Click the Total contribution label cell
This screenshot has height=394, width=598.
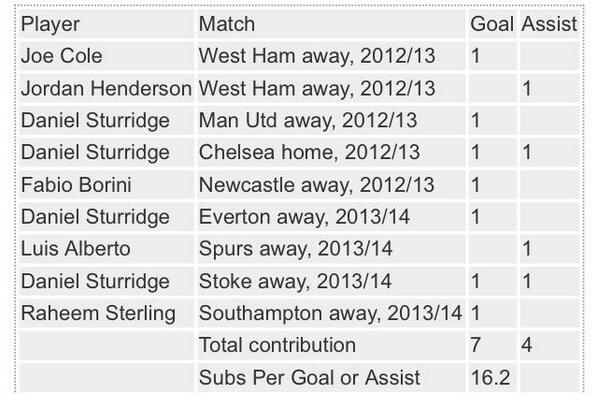click(331, 346)
